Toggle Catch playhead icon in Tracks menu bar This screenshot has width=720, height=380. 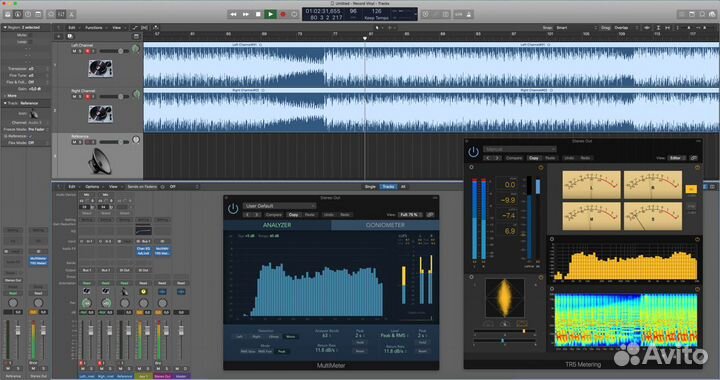pyautogui.click(x=156, y=28)
